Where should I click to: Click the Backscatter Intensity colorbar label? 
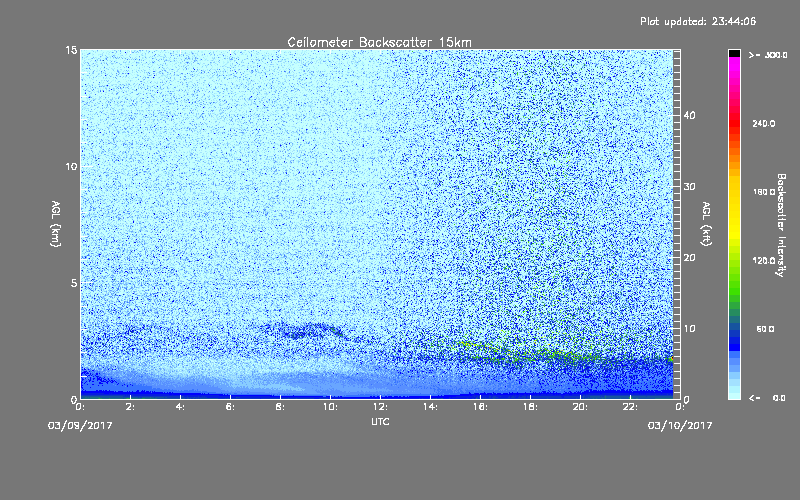[x=781, y=225]
